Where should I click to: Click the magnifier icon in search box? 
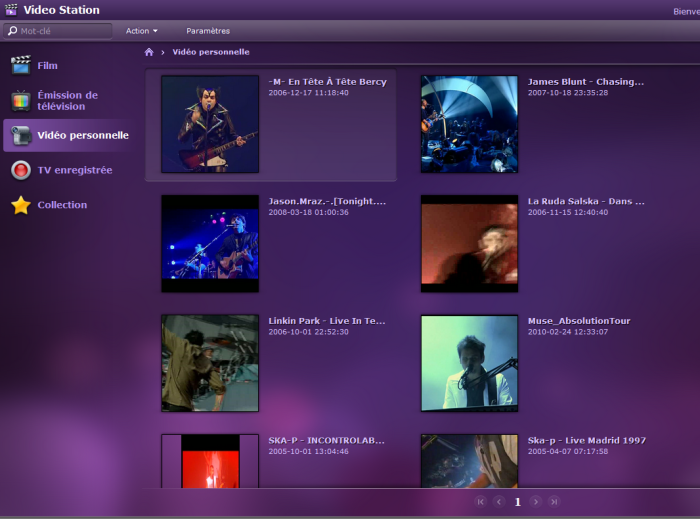pyautogui.click(x=12, y=31)
